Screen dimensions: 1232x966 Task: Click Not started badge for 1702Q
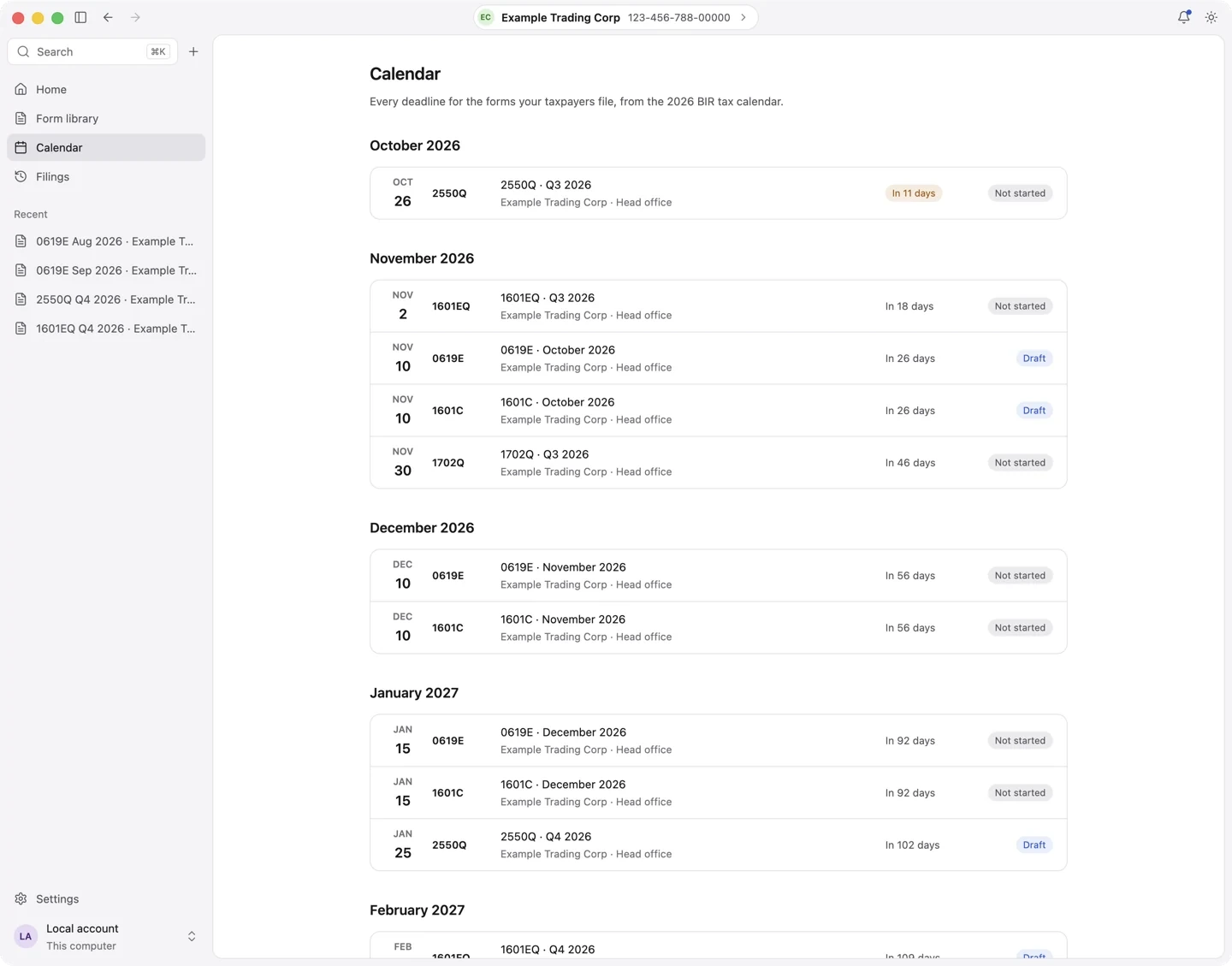(1020, 463)
